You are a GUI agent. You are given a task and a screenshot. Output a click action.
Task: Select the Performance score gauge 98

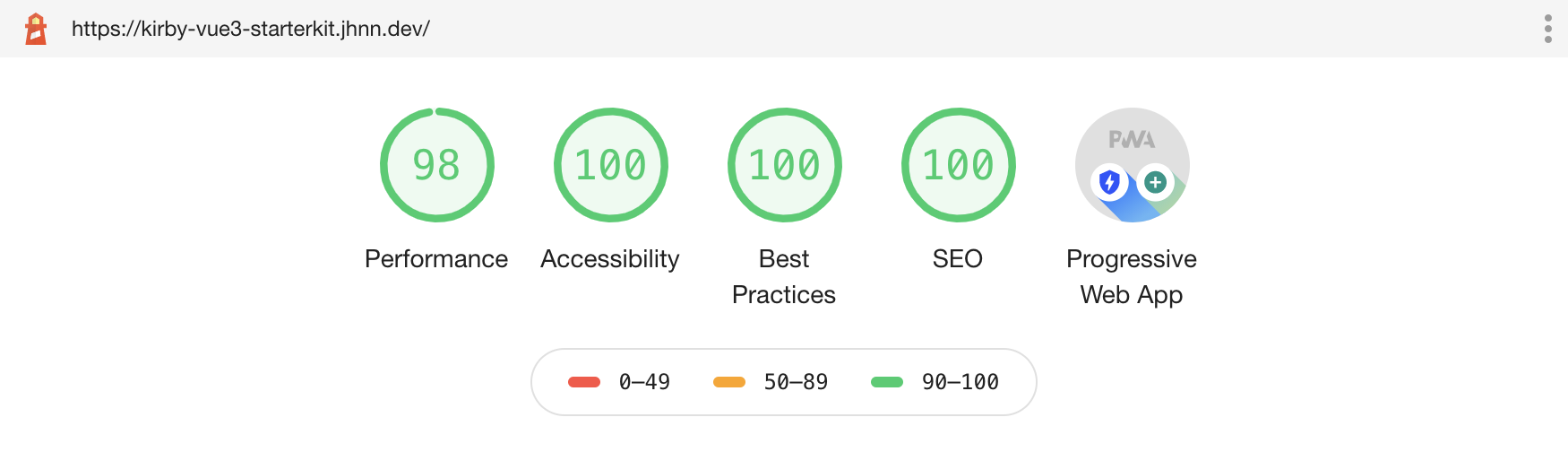(436, 165)
